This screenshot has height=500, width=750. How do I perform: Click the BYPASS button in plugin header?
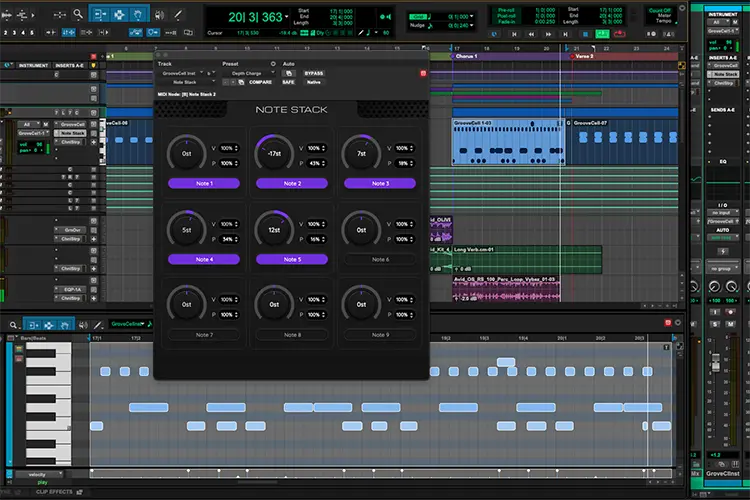click(314, 73)
